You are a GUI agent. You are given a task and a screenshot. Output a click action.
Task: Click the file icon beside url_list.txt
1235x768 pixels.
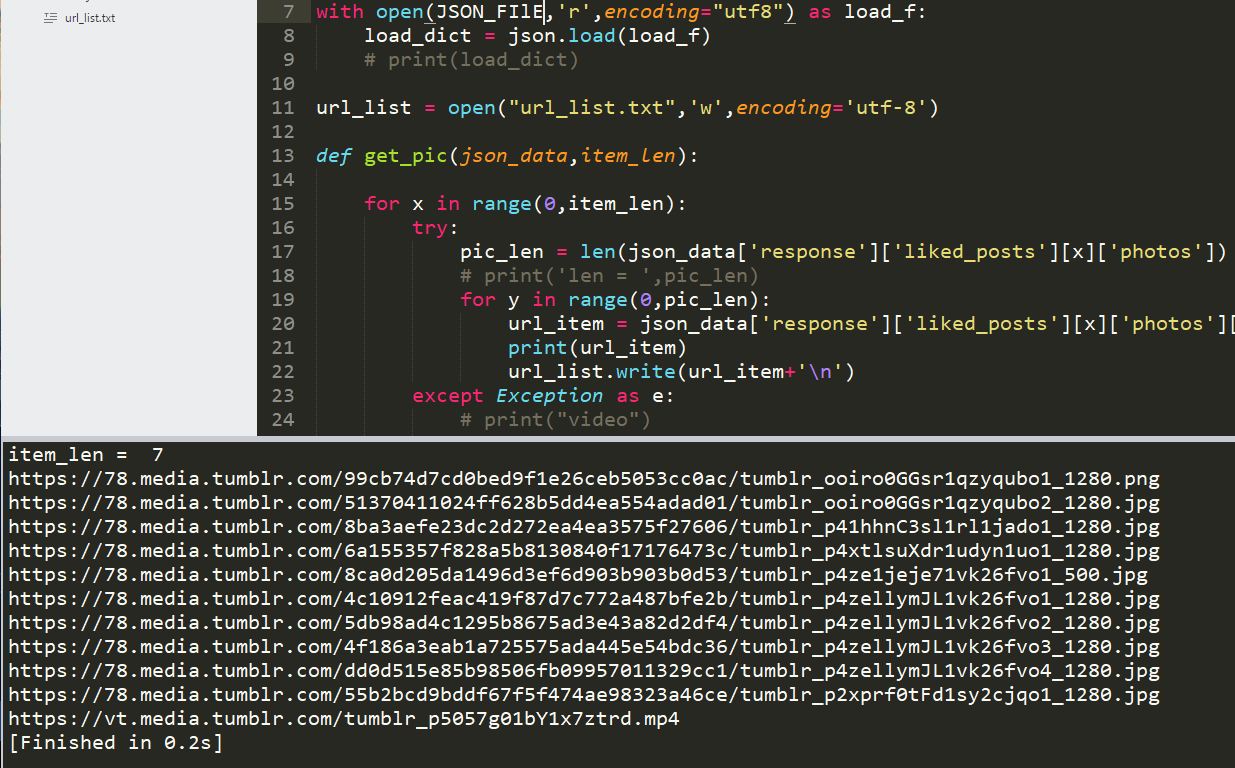(50, 18)
